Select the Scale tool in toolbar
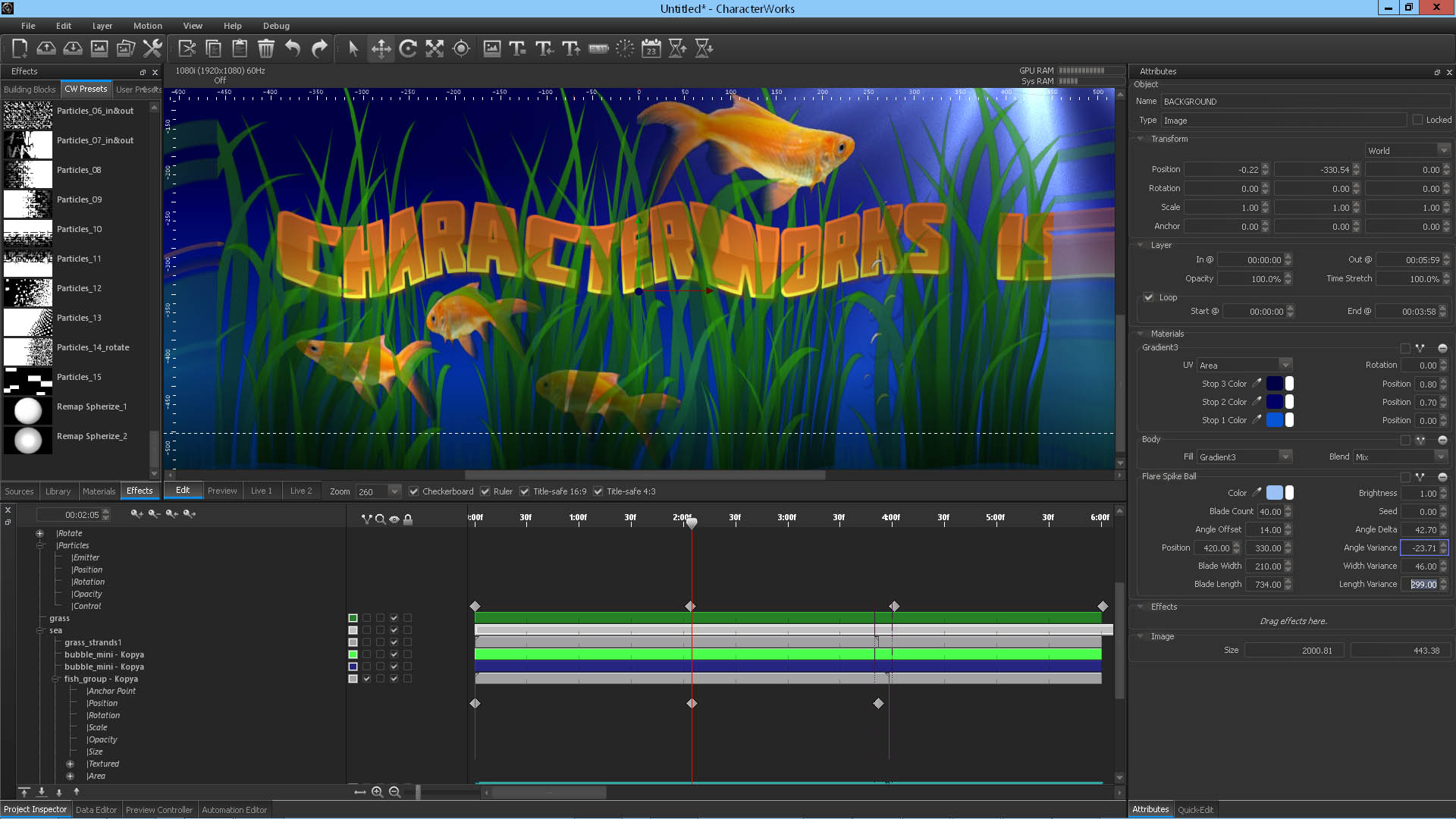The width and height of the screenshot is (1456, 819). [435, 49]
